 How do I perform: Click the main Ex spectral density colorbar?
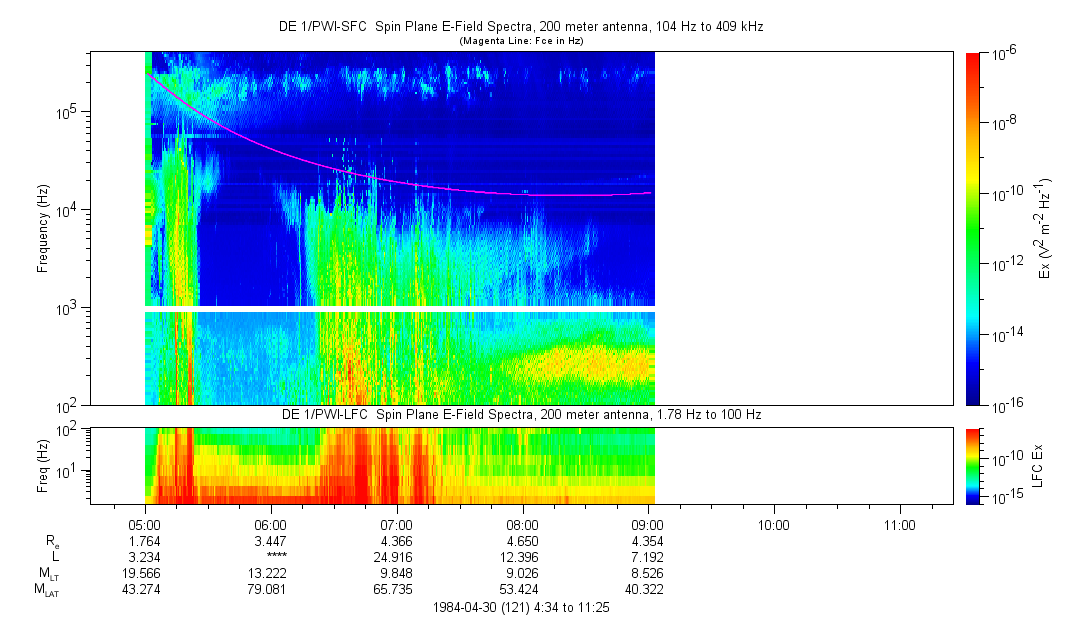(x=974, y=228)
